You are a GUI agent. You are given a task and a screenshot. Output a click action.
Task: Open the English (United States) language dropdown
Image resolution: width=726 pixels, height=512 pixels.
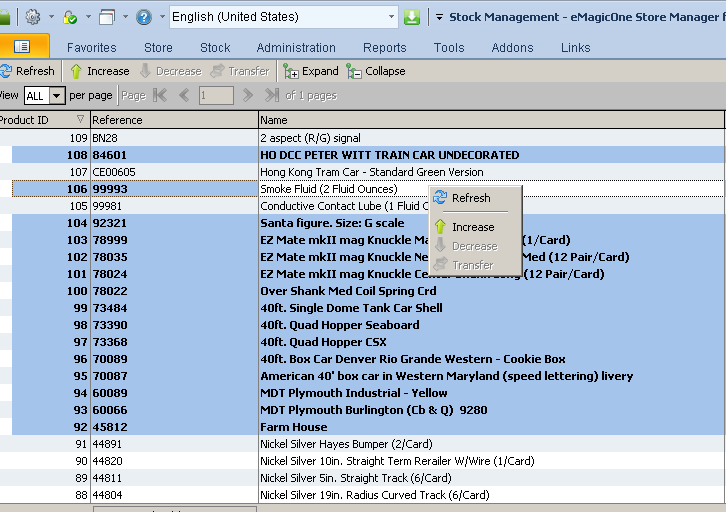pyautogui.click(x=391, y=17)
